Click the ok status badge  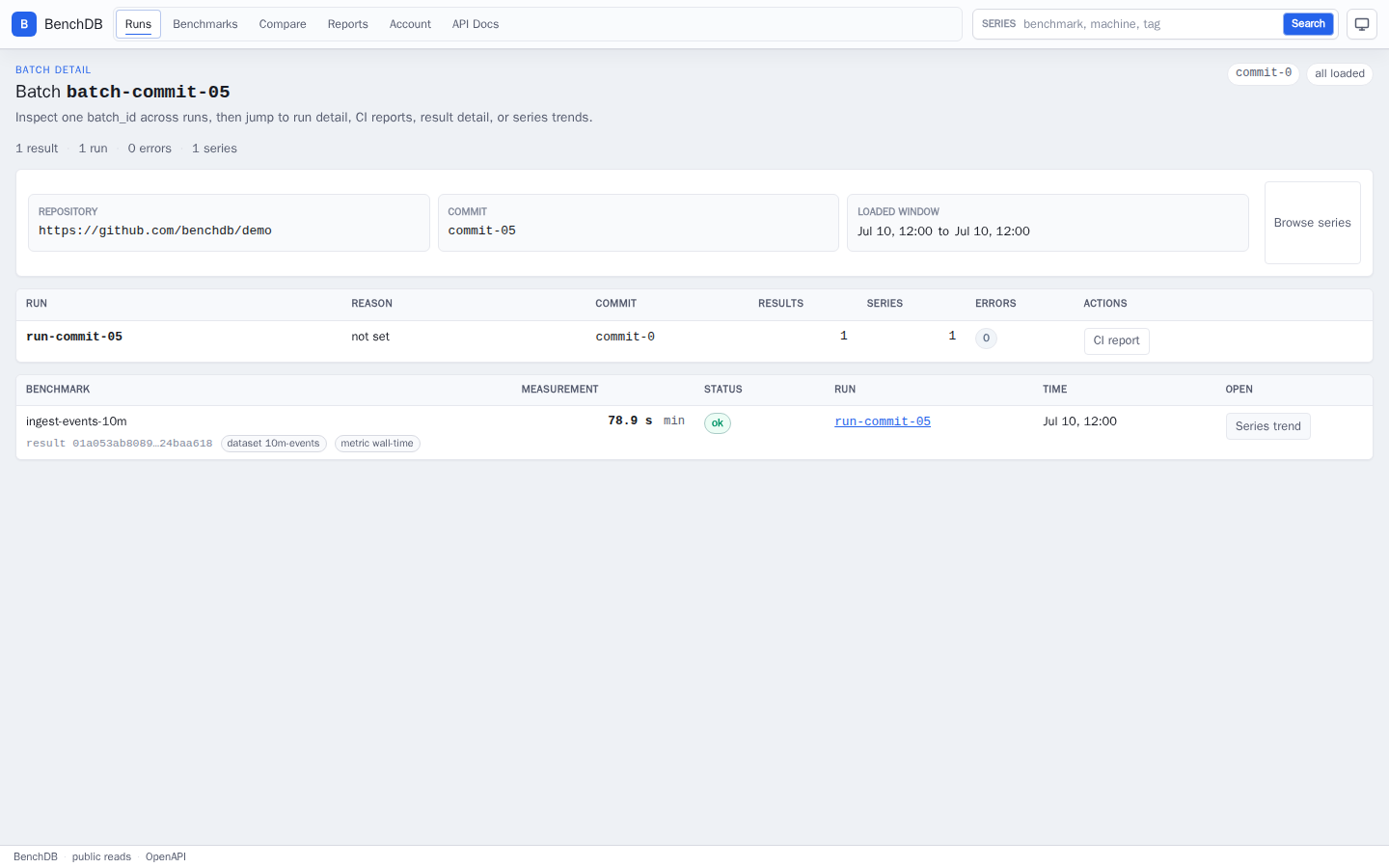tap(718, 423)
